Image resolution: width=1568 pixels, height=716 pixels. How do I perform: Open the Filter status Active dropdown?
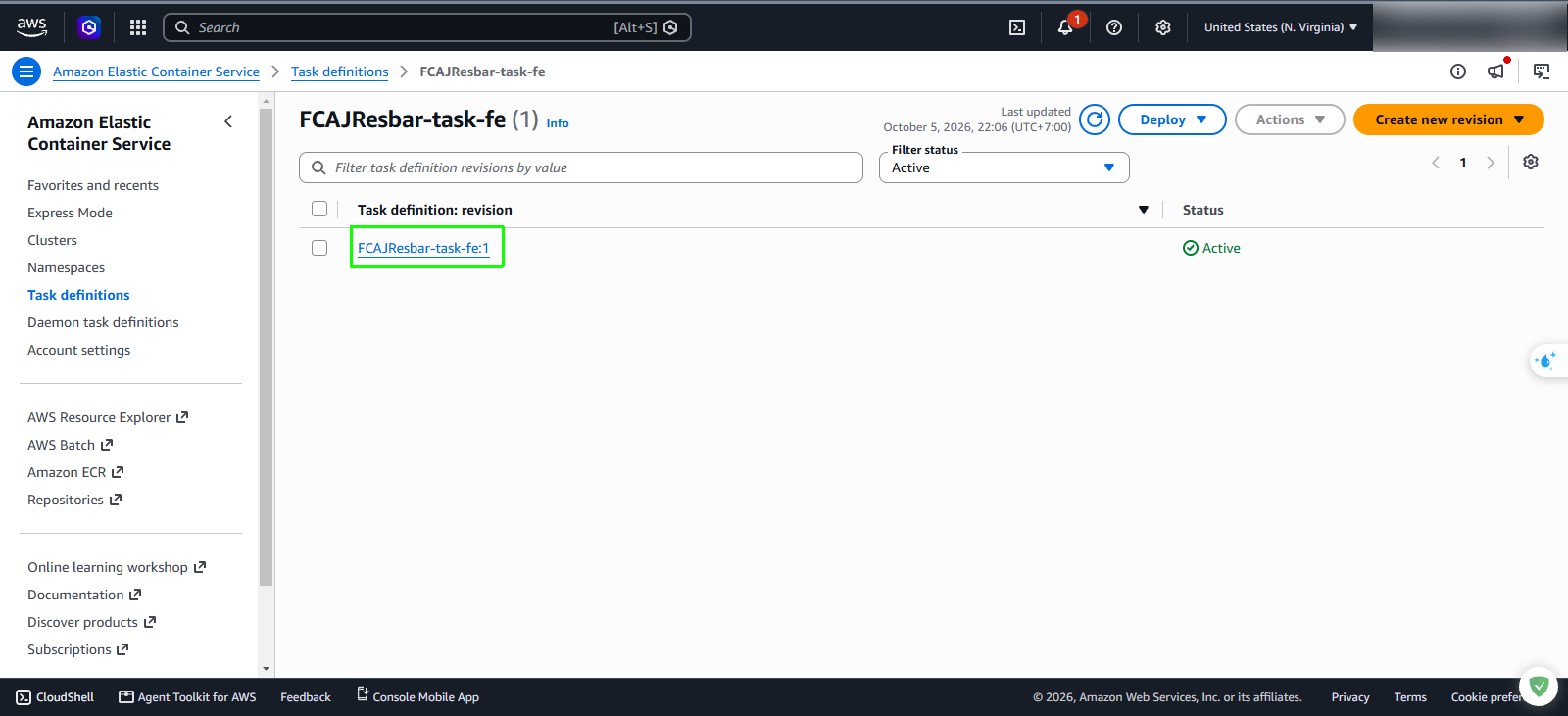1004,167
